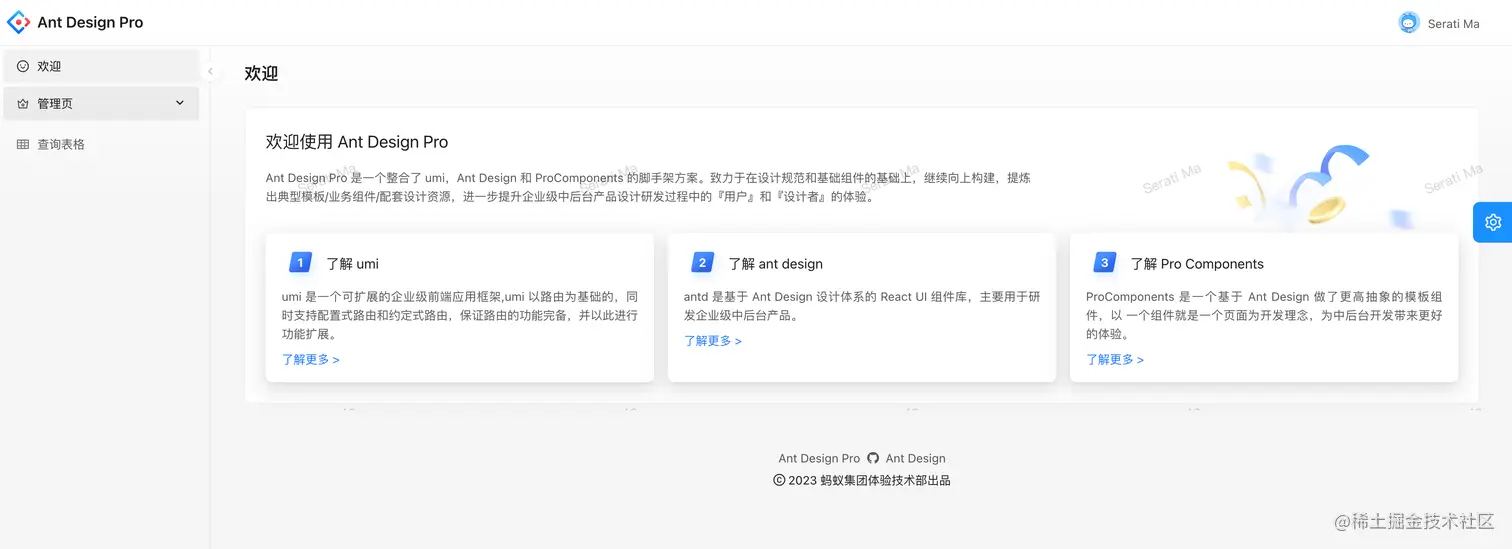Click the number 2 badge on the ant design card
The width and height of the screenshot is (1512, 549).
click(x=702, y=263)
